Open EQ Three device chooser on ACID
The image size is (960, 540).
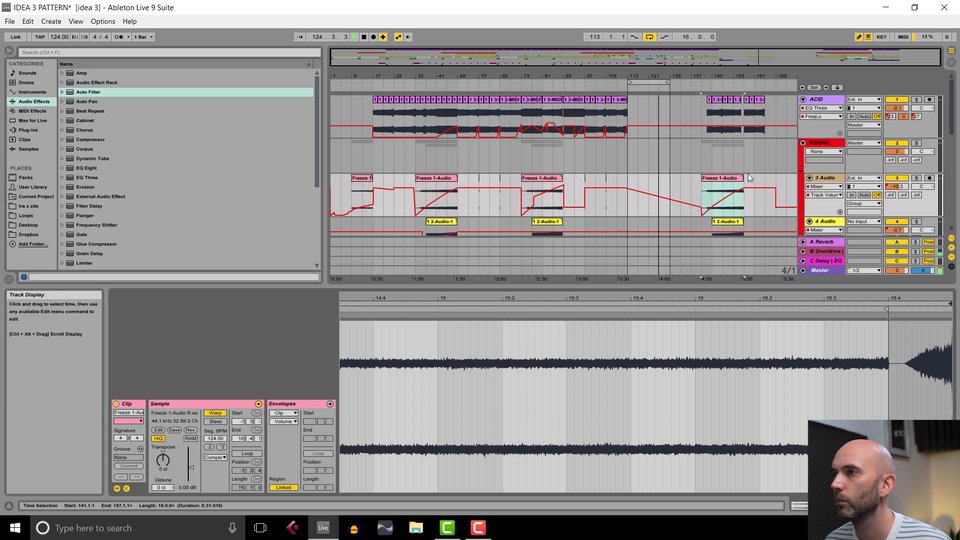pos(823,108)
